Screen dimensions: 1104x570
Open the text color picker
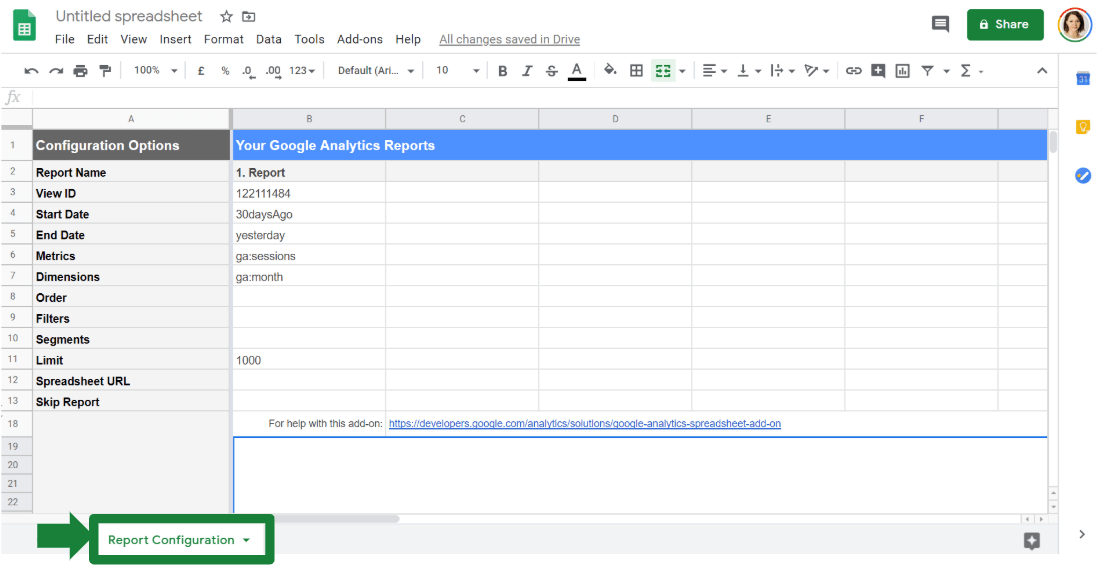pyautogui.click(x=576, y=71)
